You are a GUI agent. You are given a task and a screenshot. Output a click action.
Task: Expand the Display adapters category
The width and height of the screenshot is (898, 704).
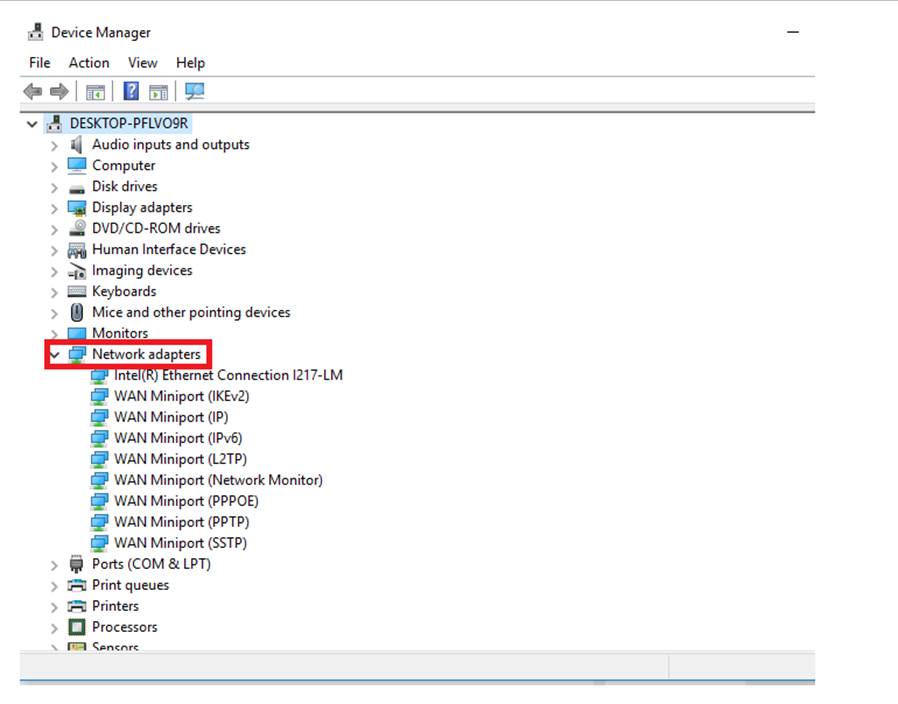54,208
